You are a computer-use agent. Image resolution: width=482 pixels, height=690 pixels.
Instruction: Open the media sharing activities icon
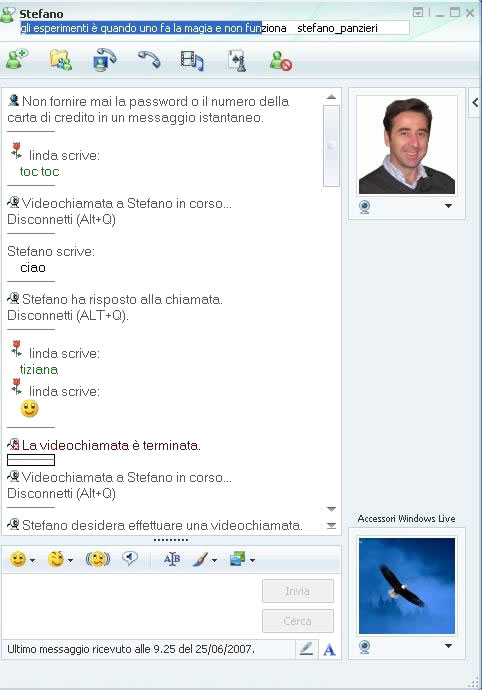coord(192,60)
